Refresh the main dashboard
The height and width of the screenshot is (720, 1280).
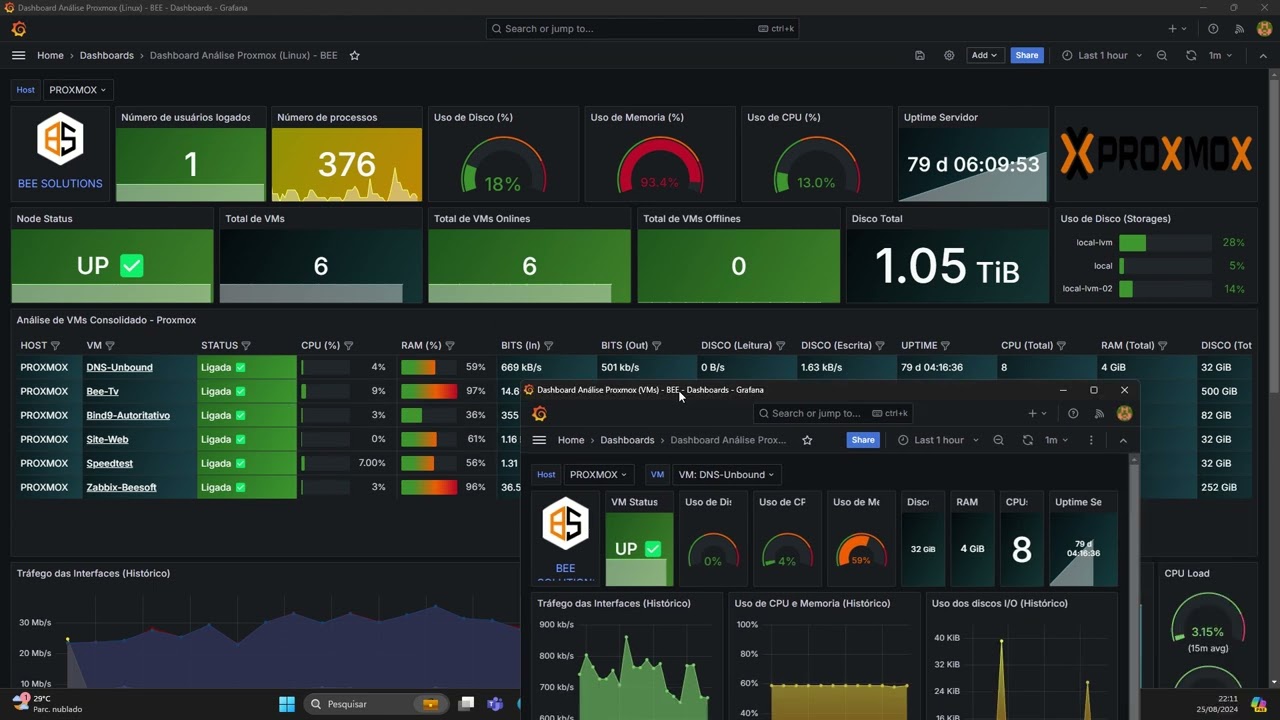click(x=1191, y=56)
